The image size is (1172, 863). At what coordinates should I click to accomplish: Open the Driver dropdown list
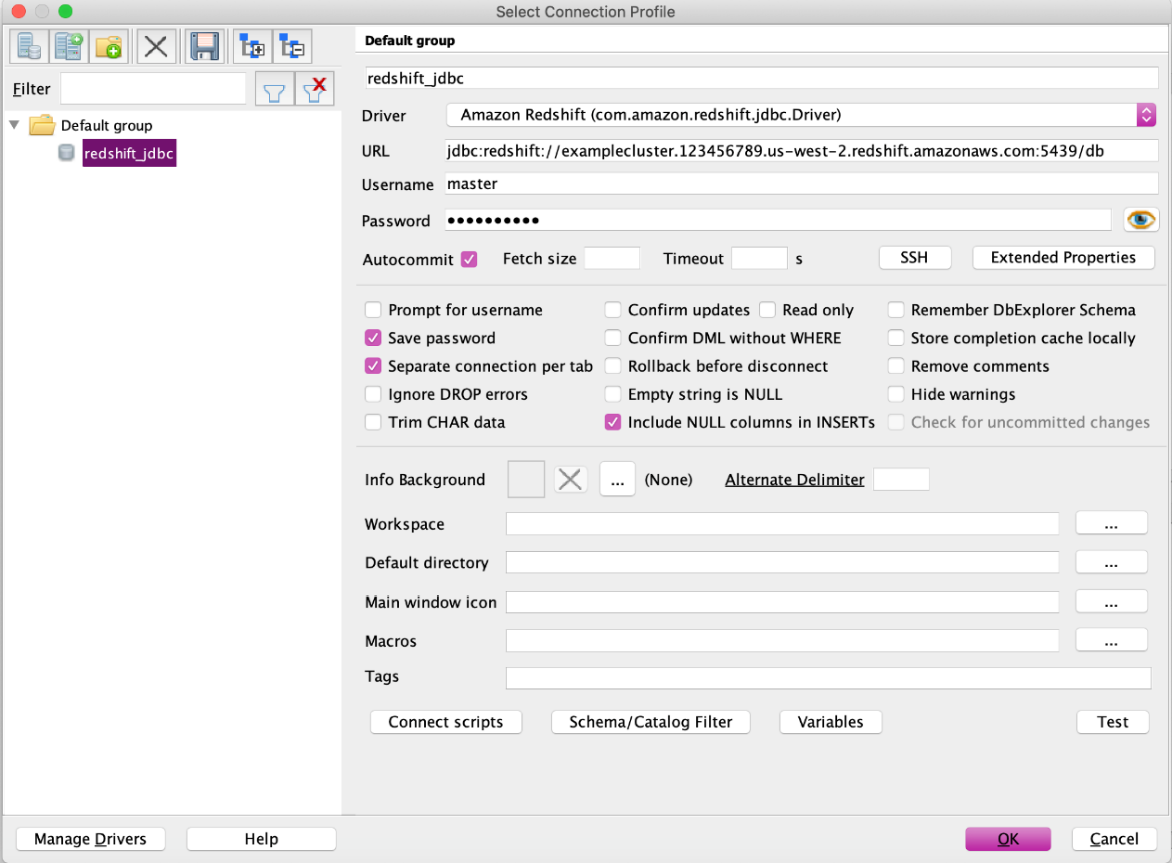click(1146, 115)
